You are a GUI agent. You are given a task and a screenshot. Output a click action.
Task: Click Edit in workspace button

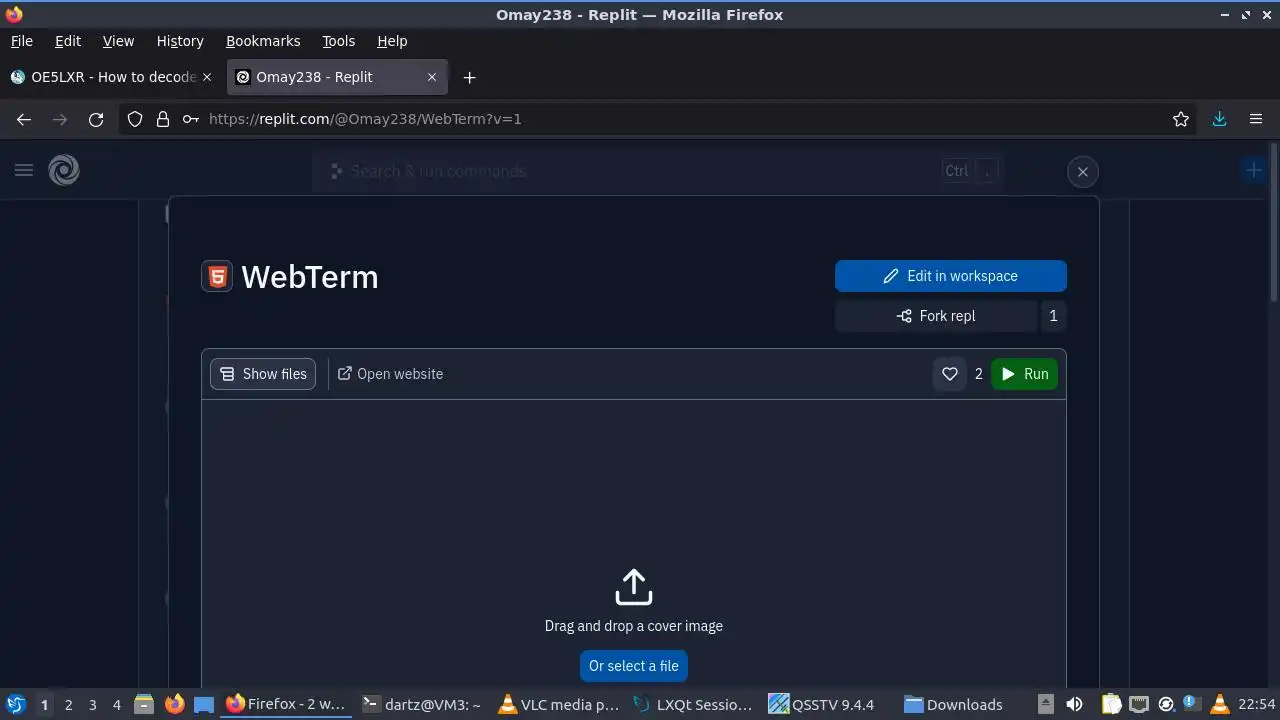pos(951,276)
